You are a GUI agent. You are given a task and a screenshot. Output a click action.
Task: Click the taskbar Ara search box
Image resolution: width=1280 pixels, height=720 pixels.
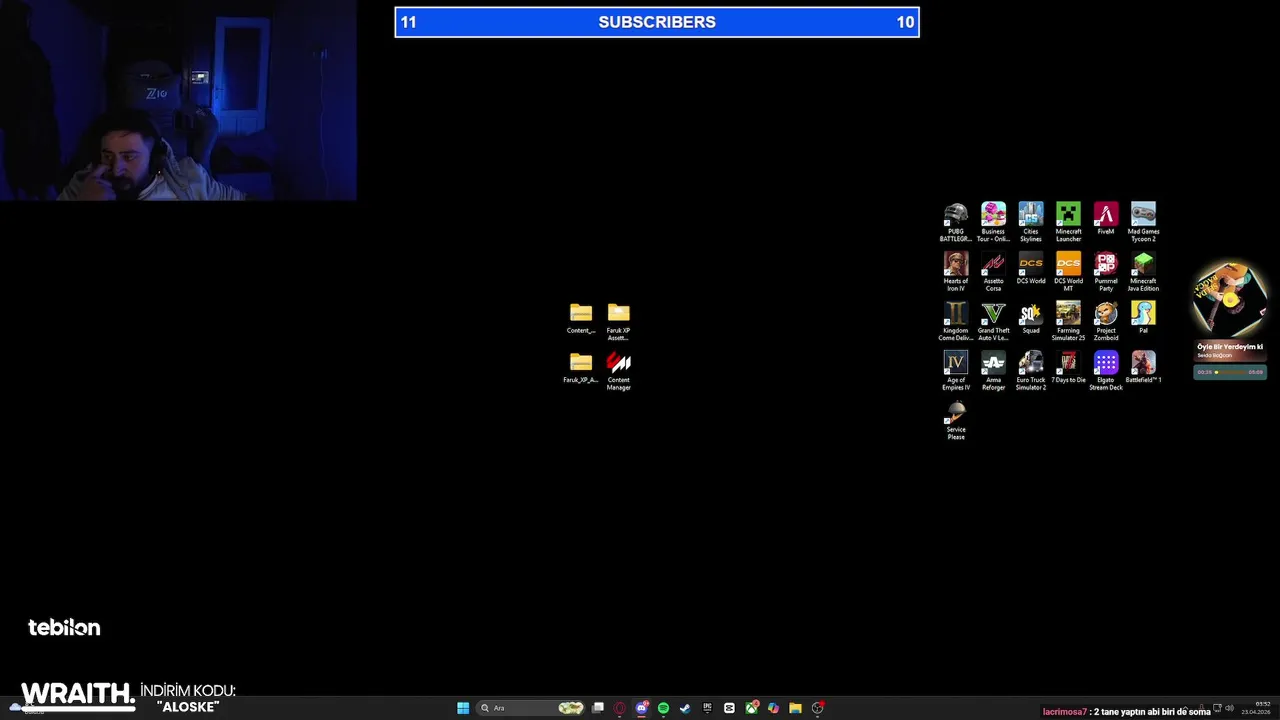(531, 708)
